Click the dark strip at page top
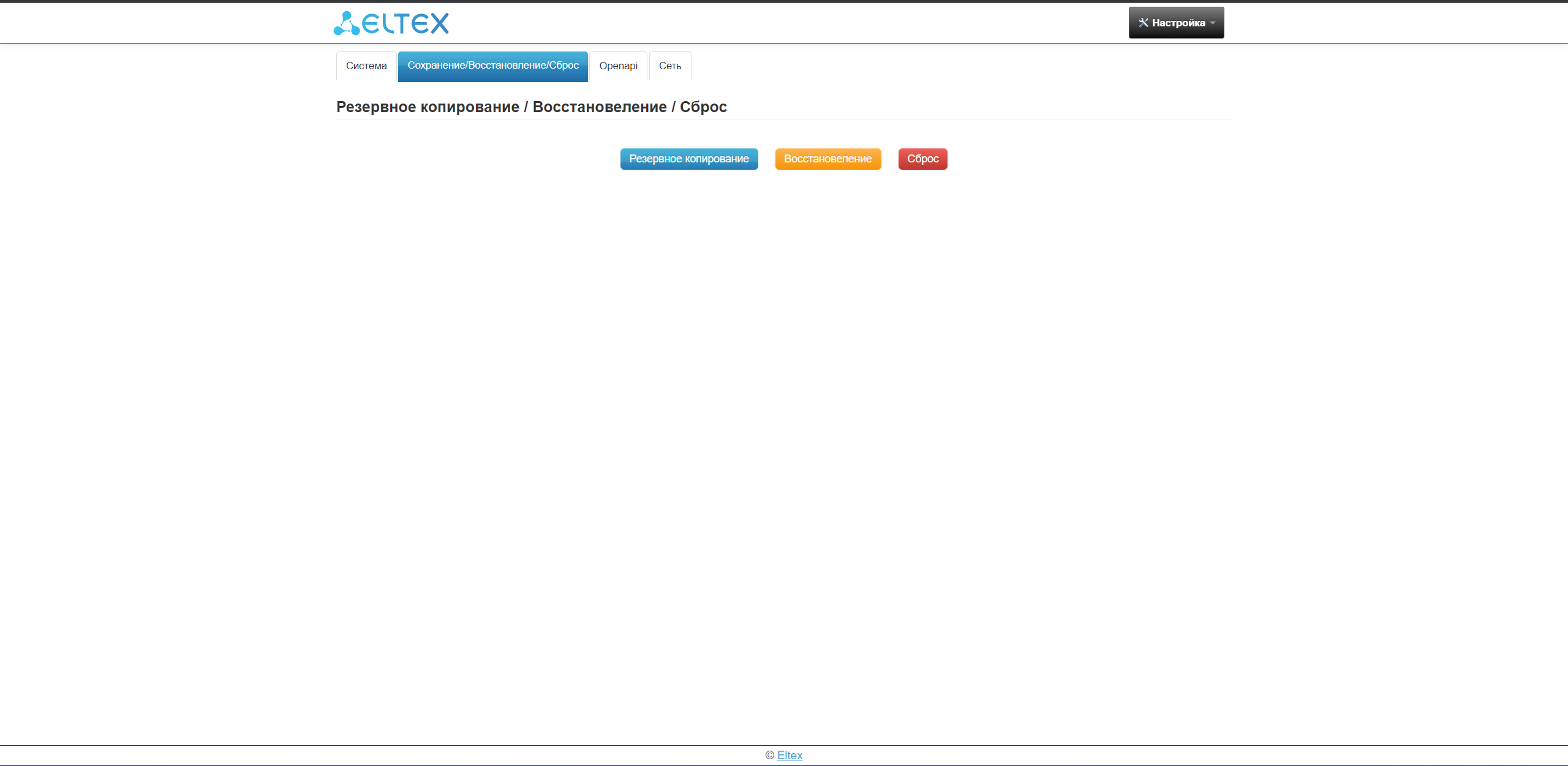Viewport: 1568px width, 766px height. tap(784, 1)
